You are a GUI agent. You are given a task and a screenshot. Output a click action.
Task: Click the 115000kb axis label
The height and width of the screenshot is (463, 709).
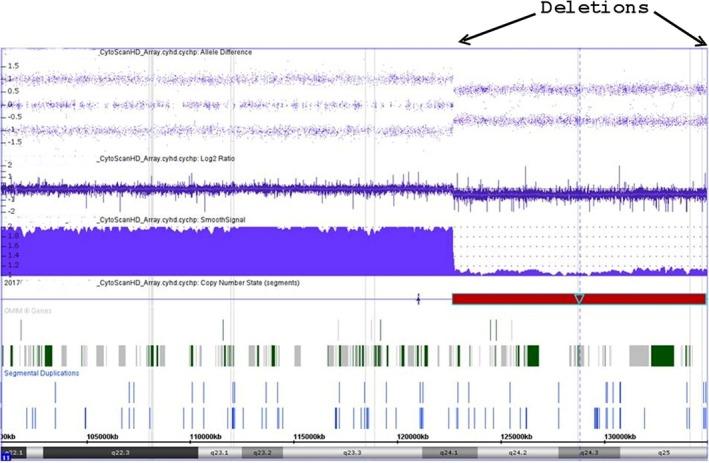point(309,437)
